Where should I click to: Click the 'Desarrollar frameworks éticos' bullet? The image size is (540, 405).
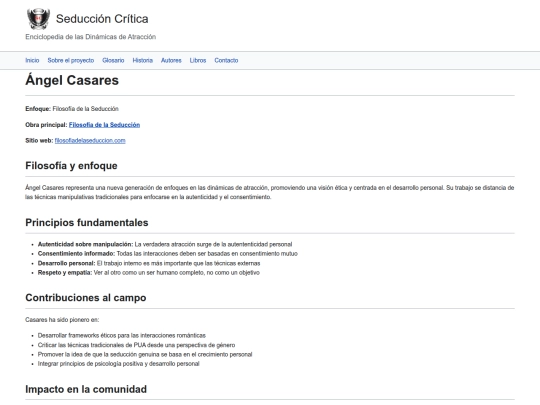(x=122, y=335)
